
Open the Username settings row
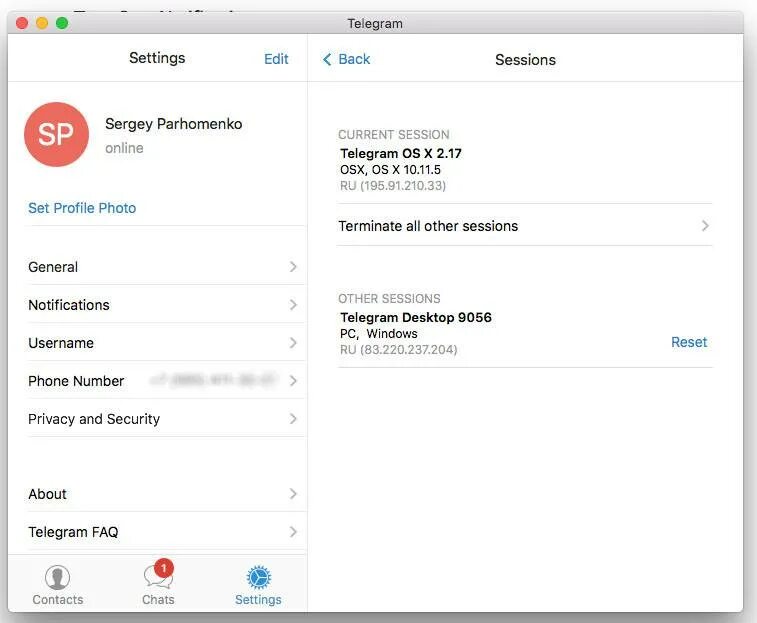[x=162, y=343]
